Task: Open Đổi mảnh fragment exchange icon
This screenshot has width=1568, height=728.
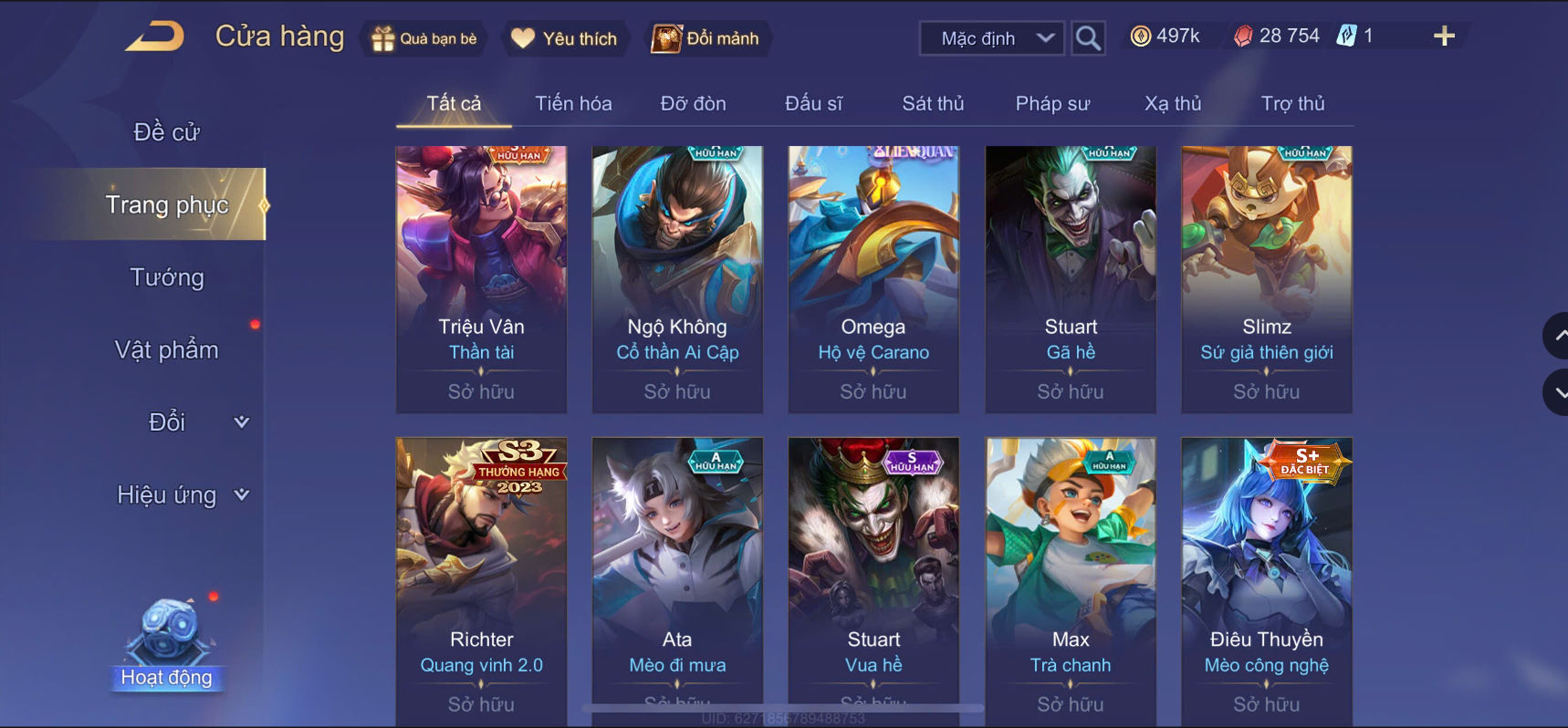Action: point(666,38)
